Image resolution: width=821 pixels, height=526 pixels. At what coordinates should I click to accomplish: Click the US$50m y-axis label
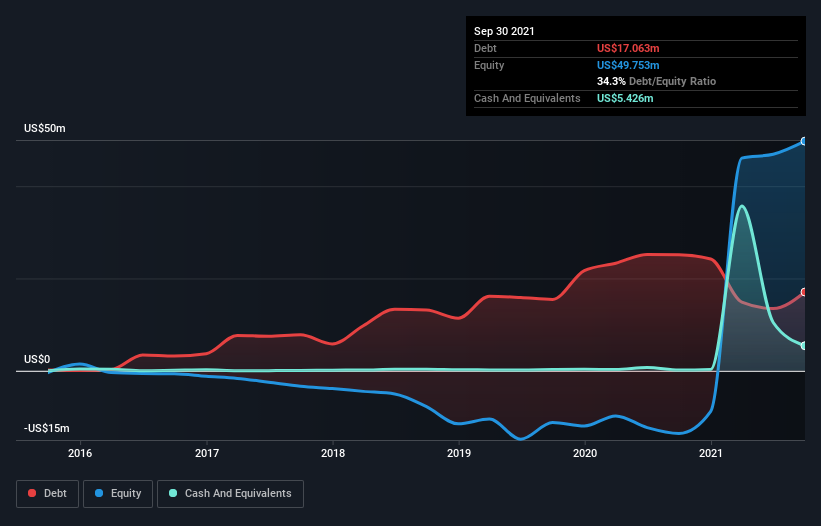pos(45,128)
